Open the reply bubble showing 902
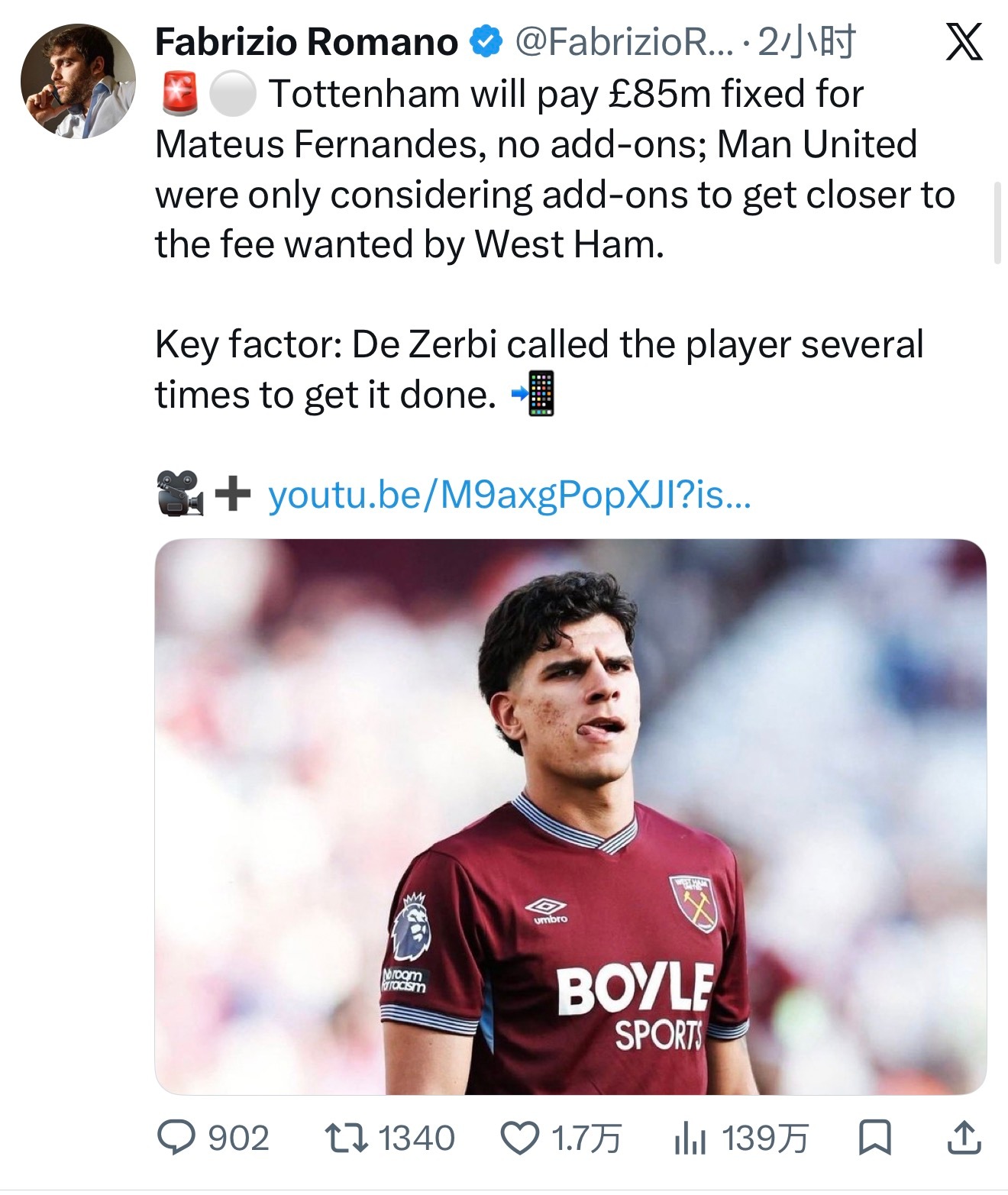Viewport: 1008px width, 1195px height. pos(176,1138)
